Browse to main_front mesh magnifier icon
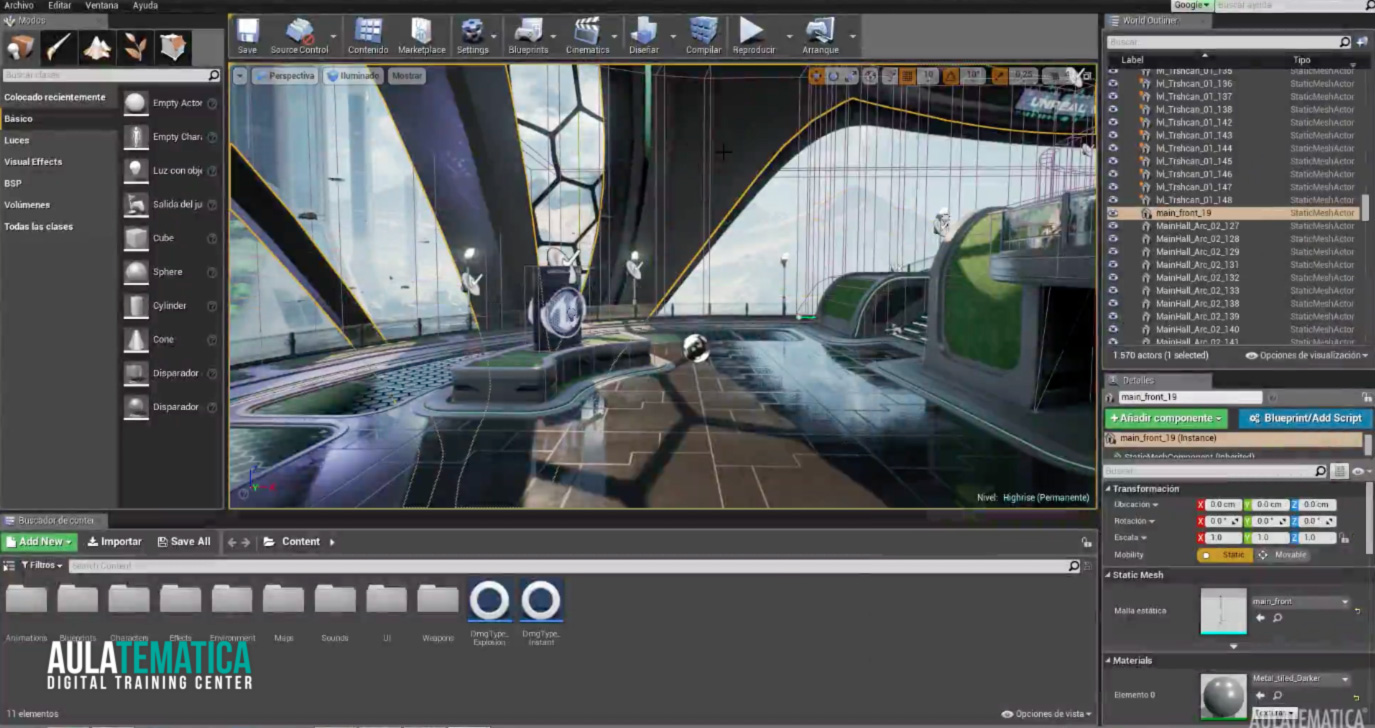 point(1277,618)
